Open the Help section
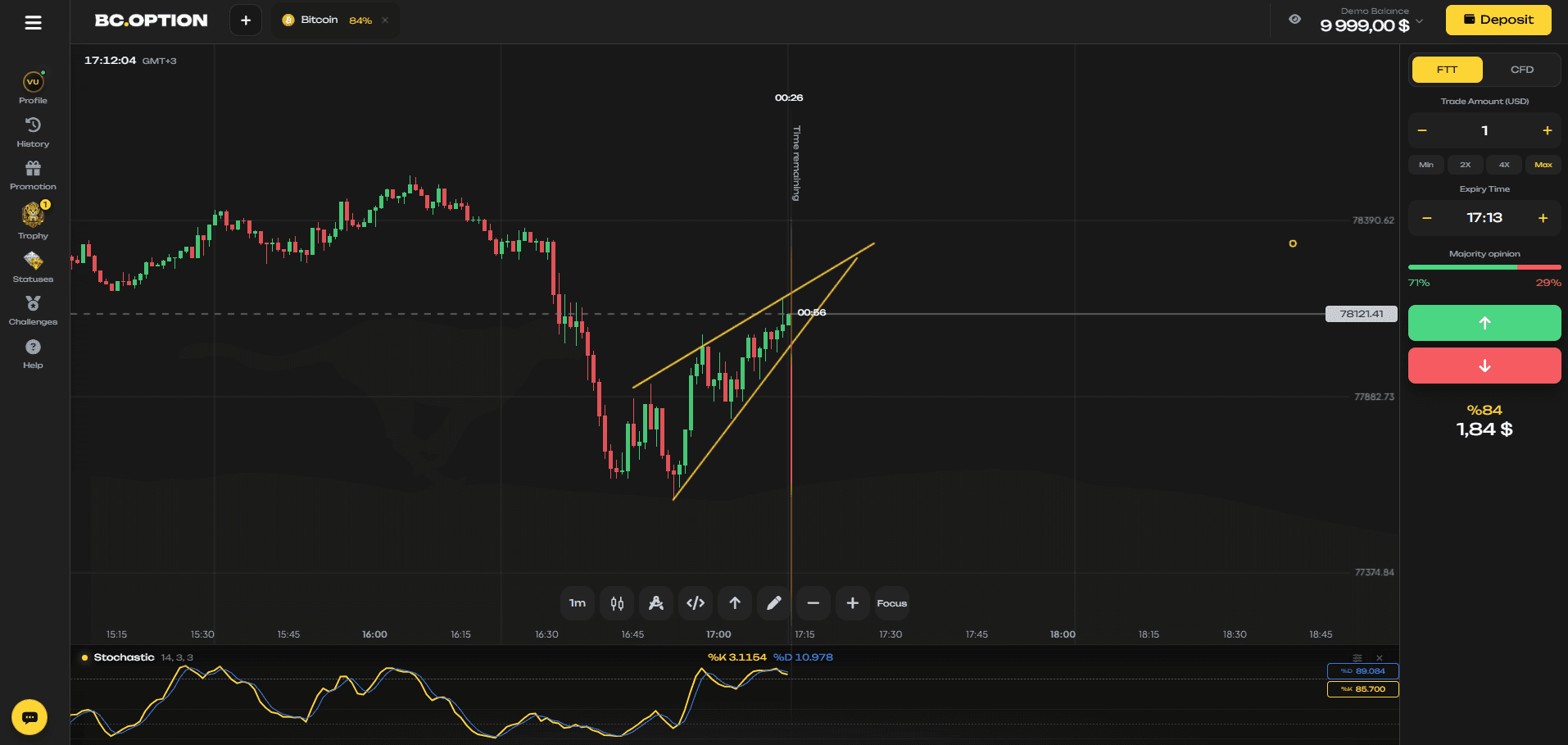The width and height of the screenshot is (1568, 745). [x=33, y=354]
